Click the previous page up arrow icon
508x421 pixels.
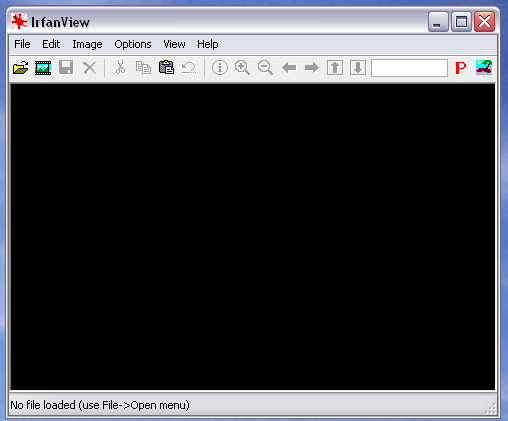(335, 68)
